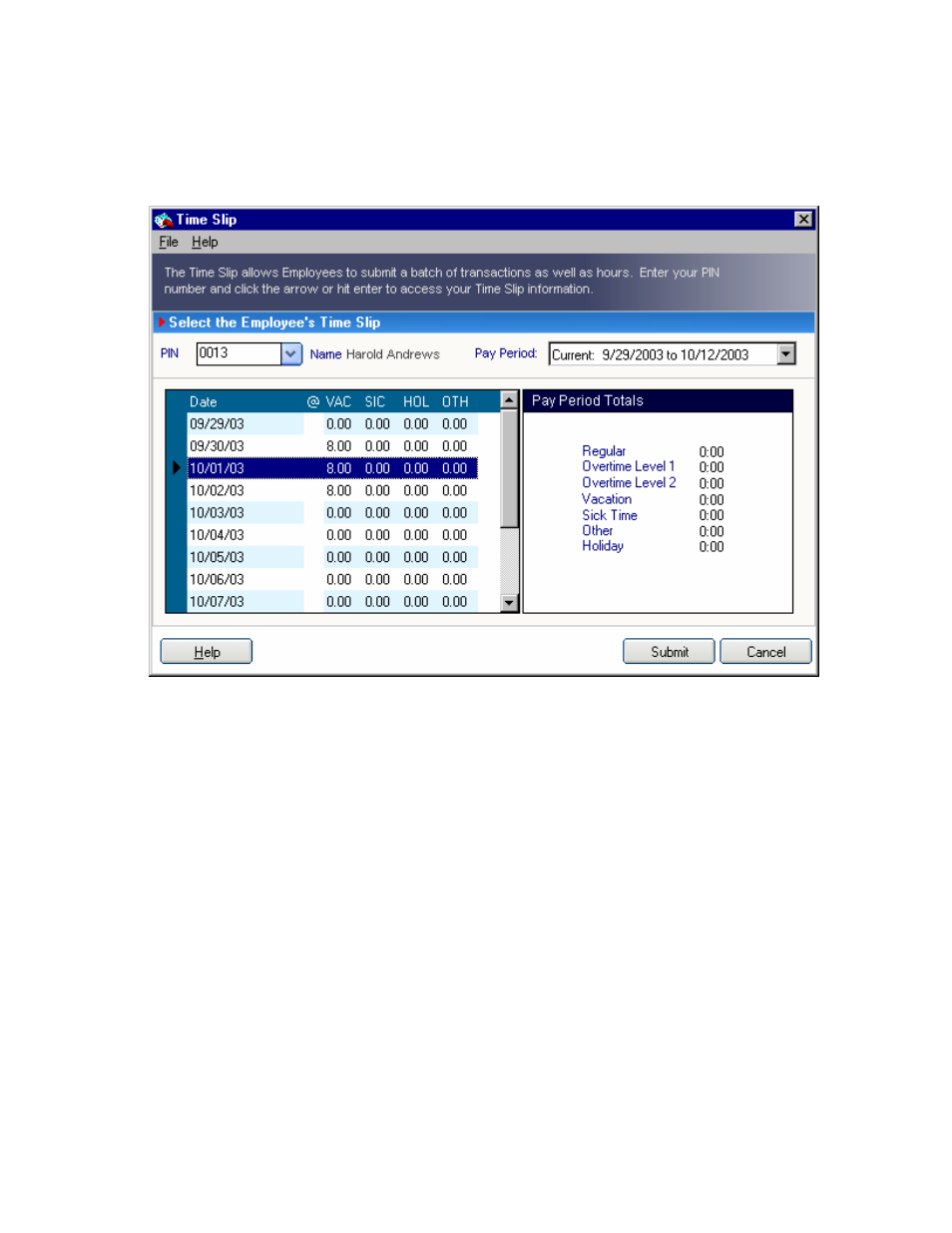Click the PIN input field showing 0013
The width and height of the screenshot is (952, 1233).
coord(238,353)
